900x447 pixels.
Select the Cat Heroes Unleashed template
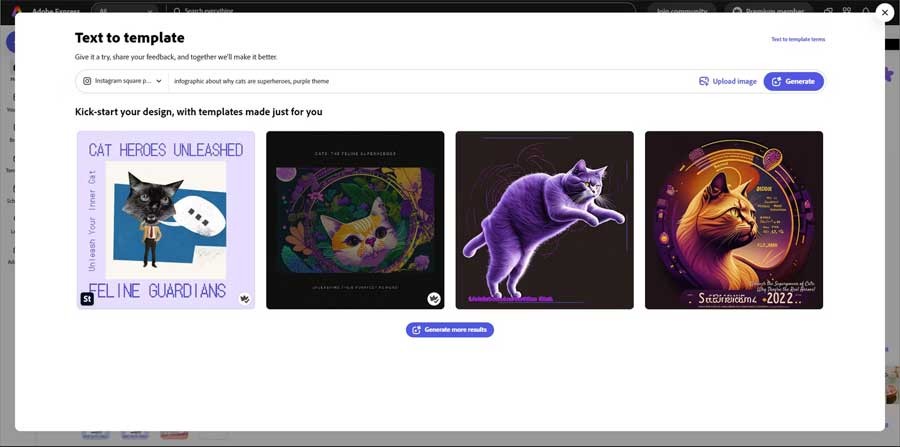point(165,219)
